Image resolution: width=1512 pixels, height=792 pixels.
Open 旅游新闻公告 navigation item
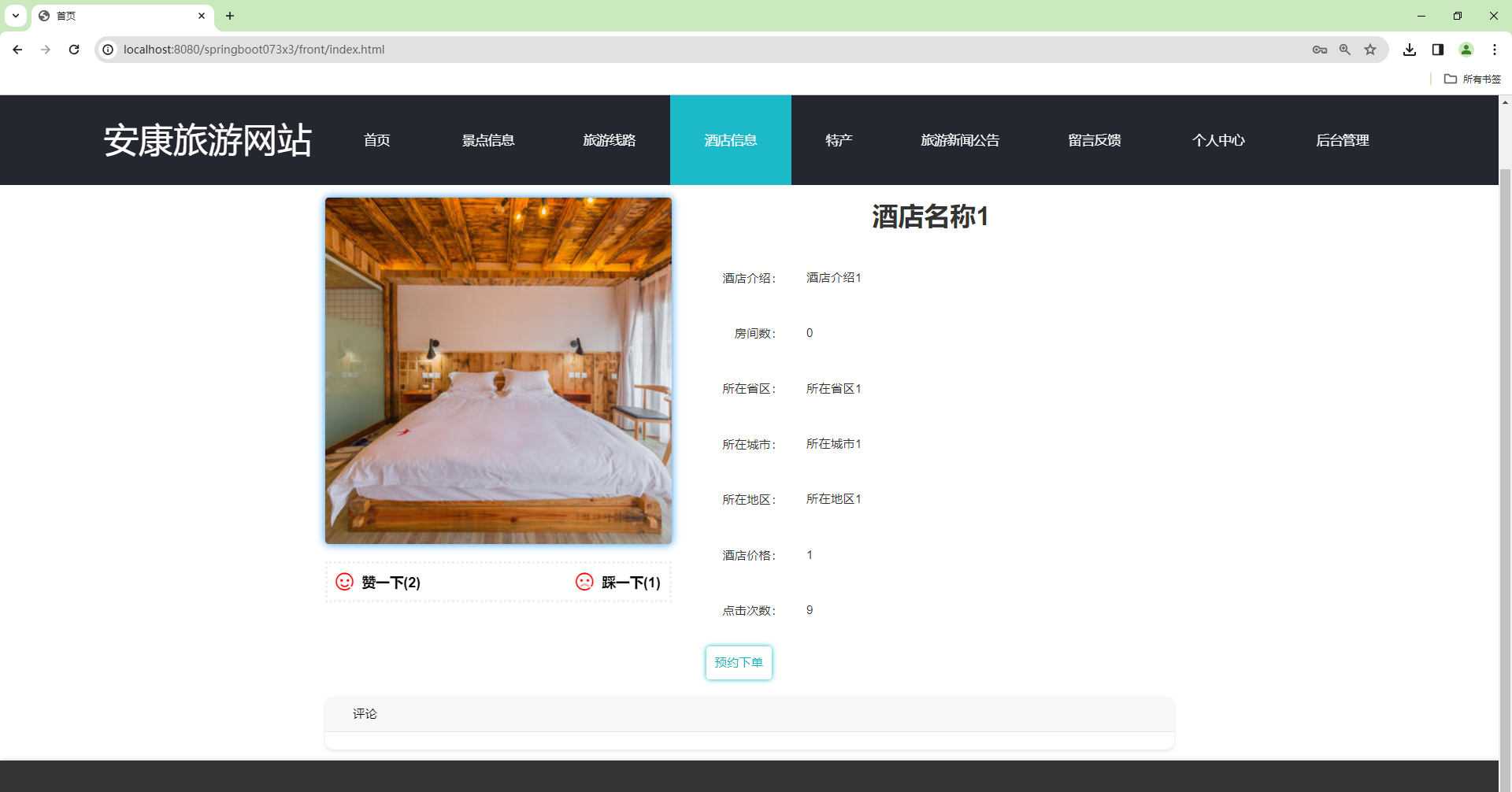pos(960,140)
